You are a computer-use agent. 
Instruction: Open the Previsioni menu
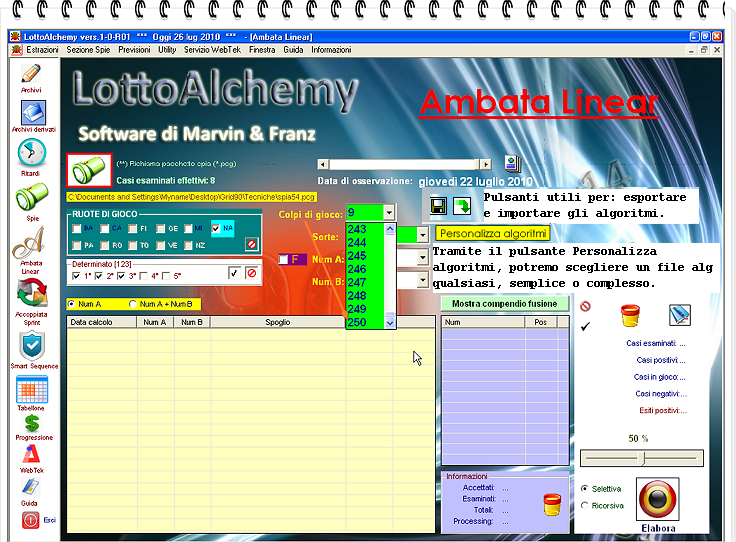[x=134, y=50]
